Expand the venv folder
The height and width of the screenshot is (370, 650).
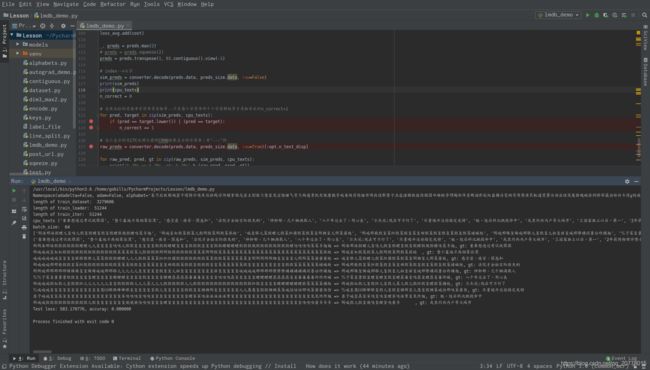tap(17, 53)
